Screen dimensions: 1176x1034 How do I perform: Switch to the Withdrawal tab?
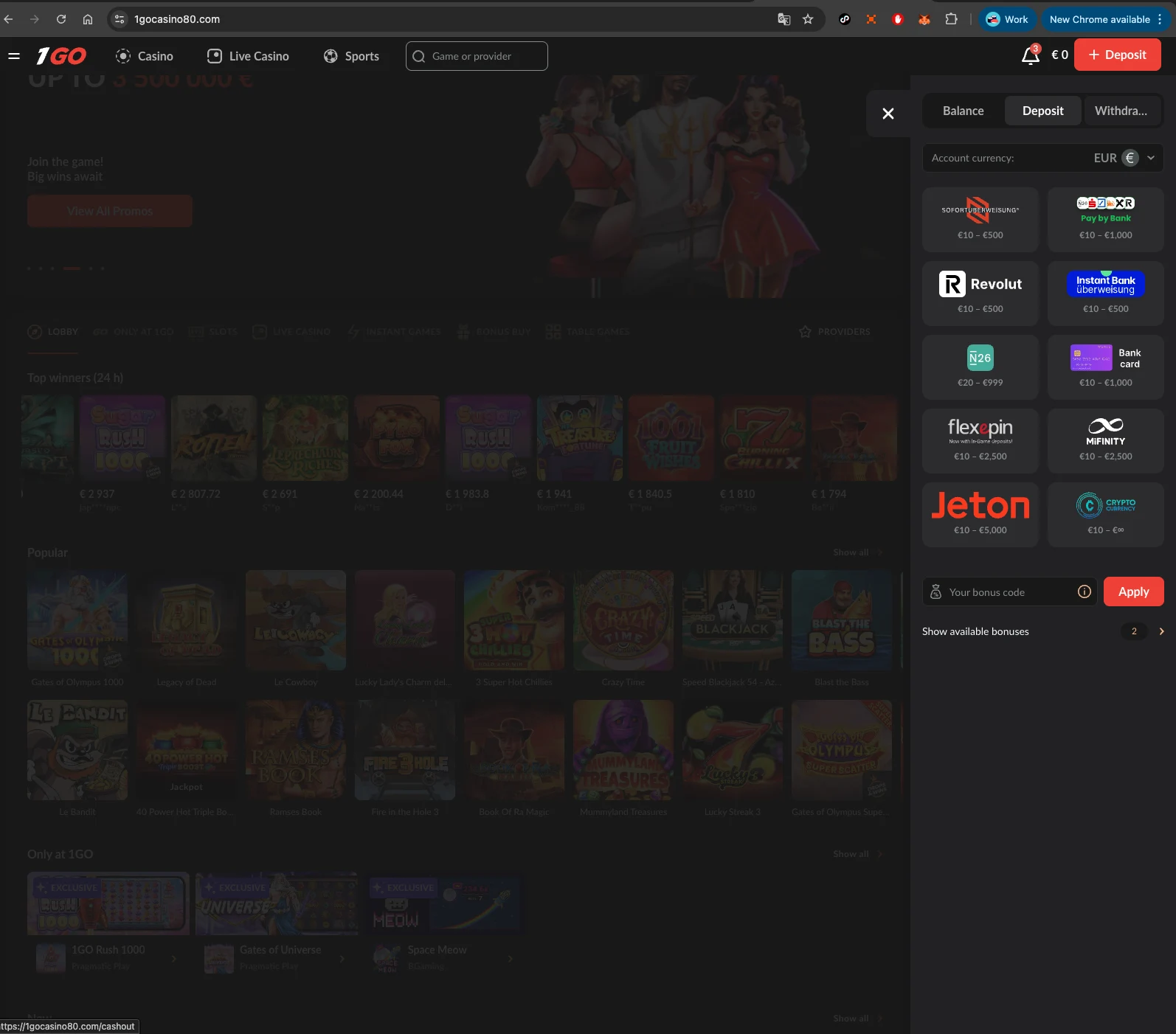pos(1120,111)
